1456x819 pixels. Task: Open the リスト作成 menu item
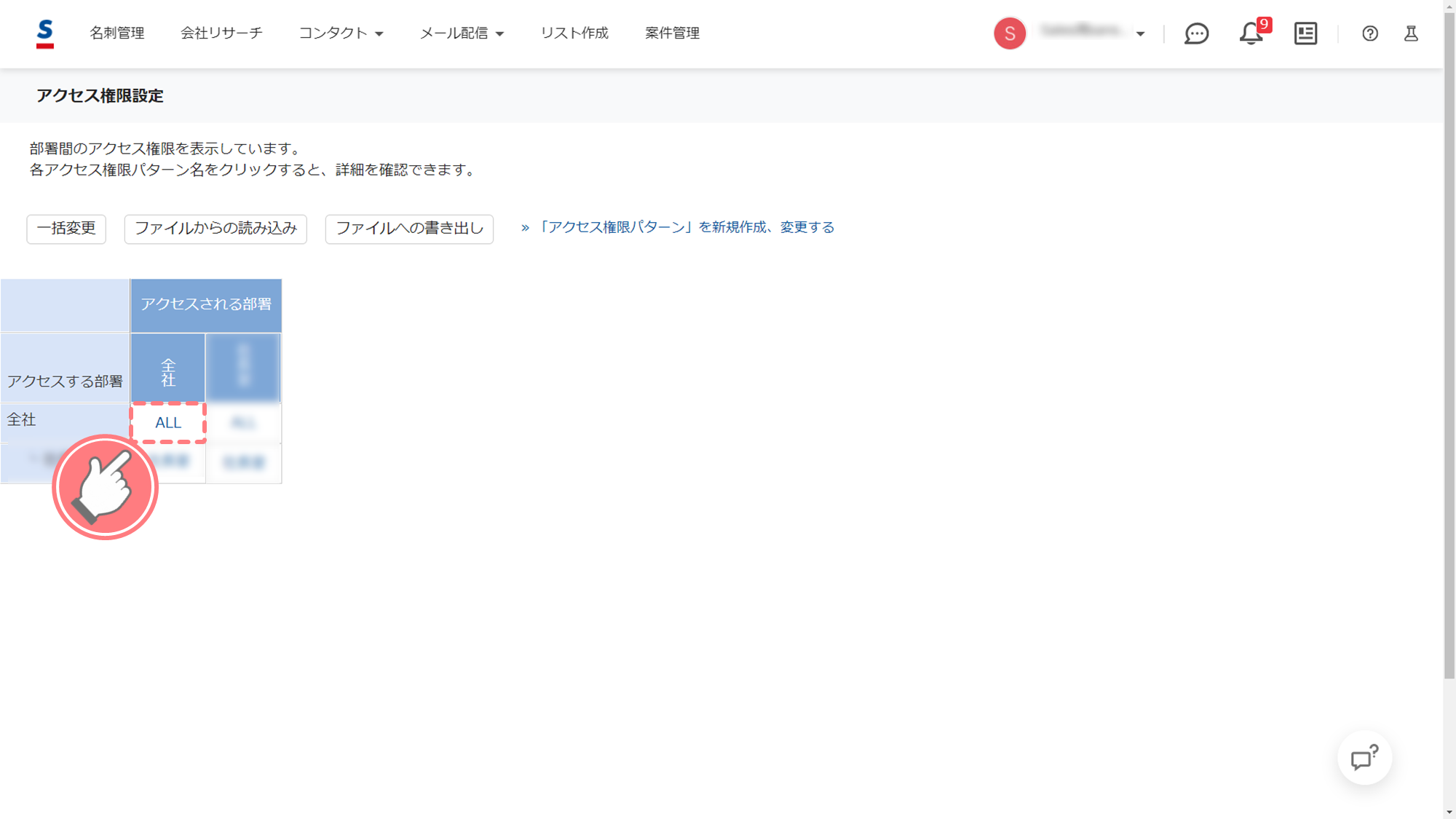[x=574, y=33]
